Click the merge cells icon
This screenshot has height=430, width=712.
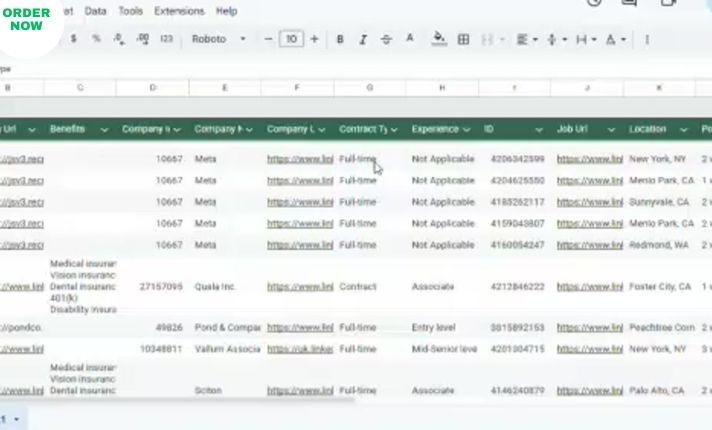(487, 40)
